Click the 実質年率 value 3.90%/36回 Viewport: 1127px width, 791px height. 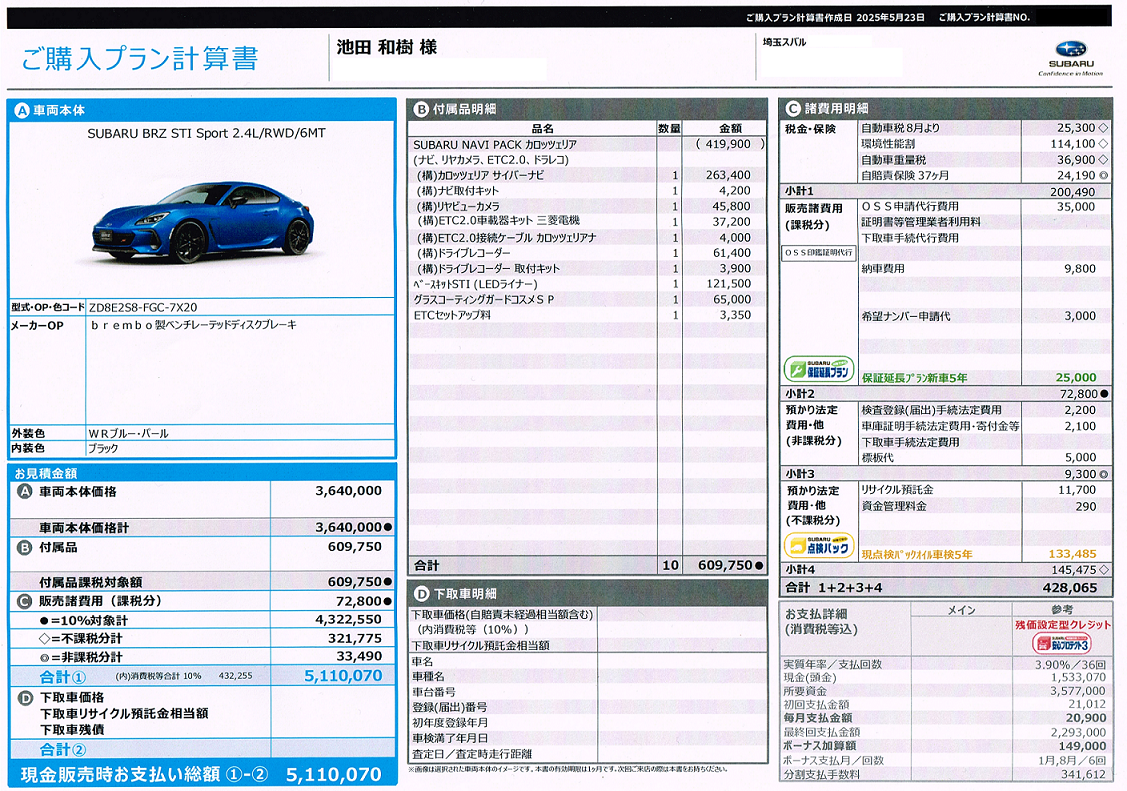coord(1070,665)
